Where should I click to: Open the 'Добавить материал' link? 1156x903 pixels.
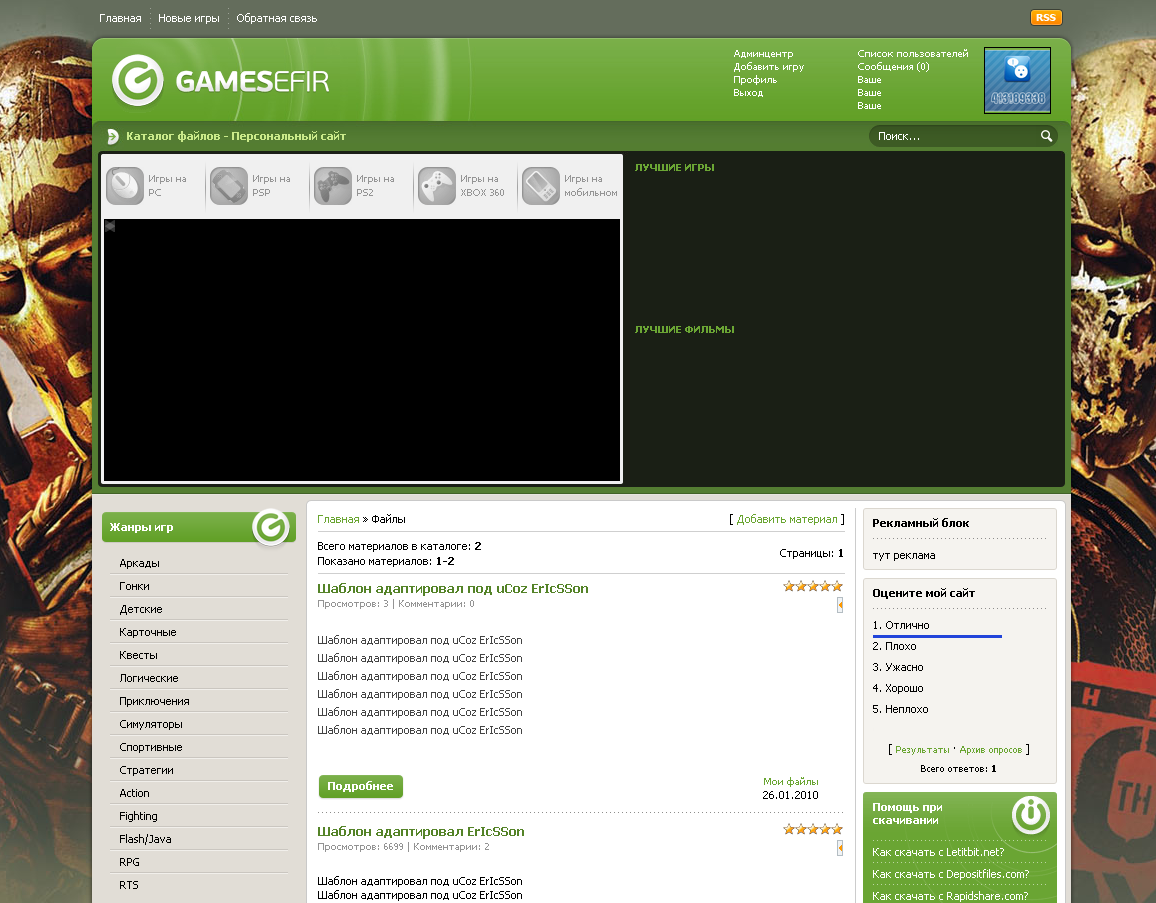click(787, 519)
